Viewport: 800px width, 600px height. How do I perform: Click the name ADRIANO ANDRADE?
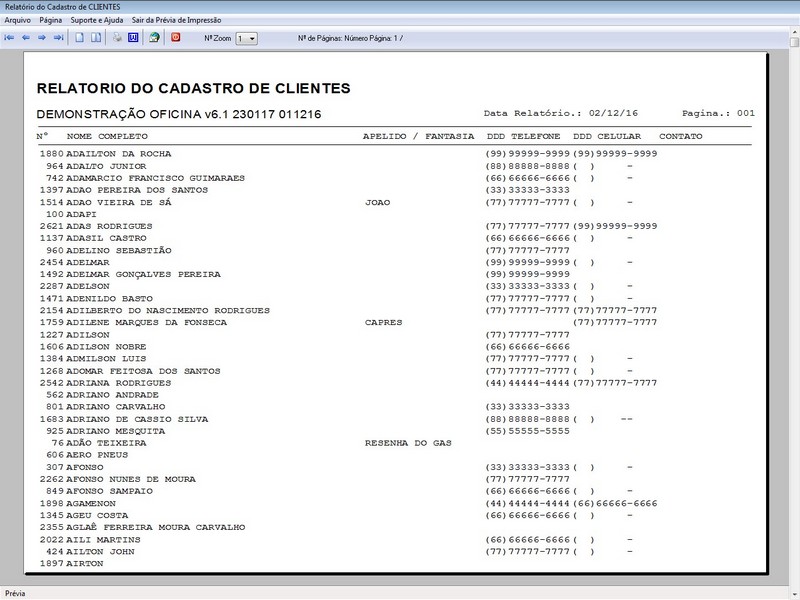[x=112, y=395]
